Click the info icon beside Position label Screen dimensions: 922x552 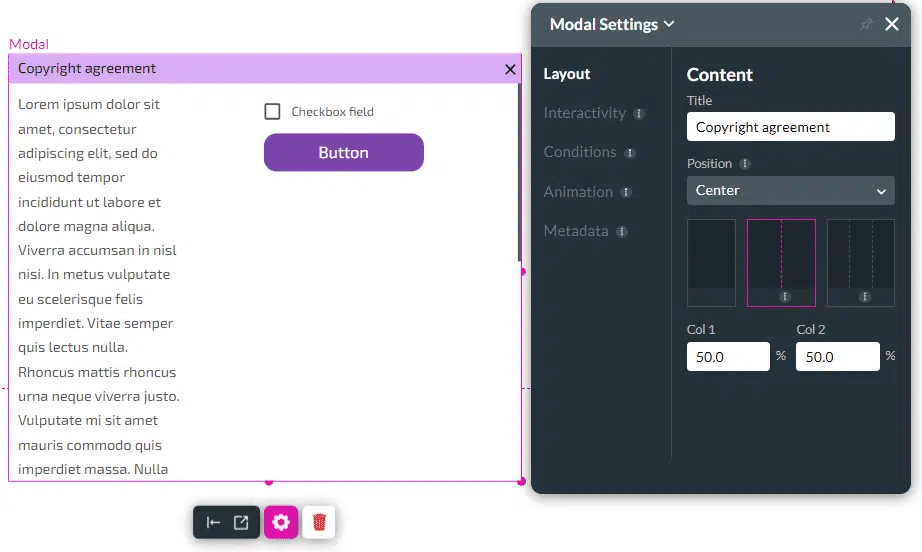[745, 164]
